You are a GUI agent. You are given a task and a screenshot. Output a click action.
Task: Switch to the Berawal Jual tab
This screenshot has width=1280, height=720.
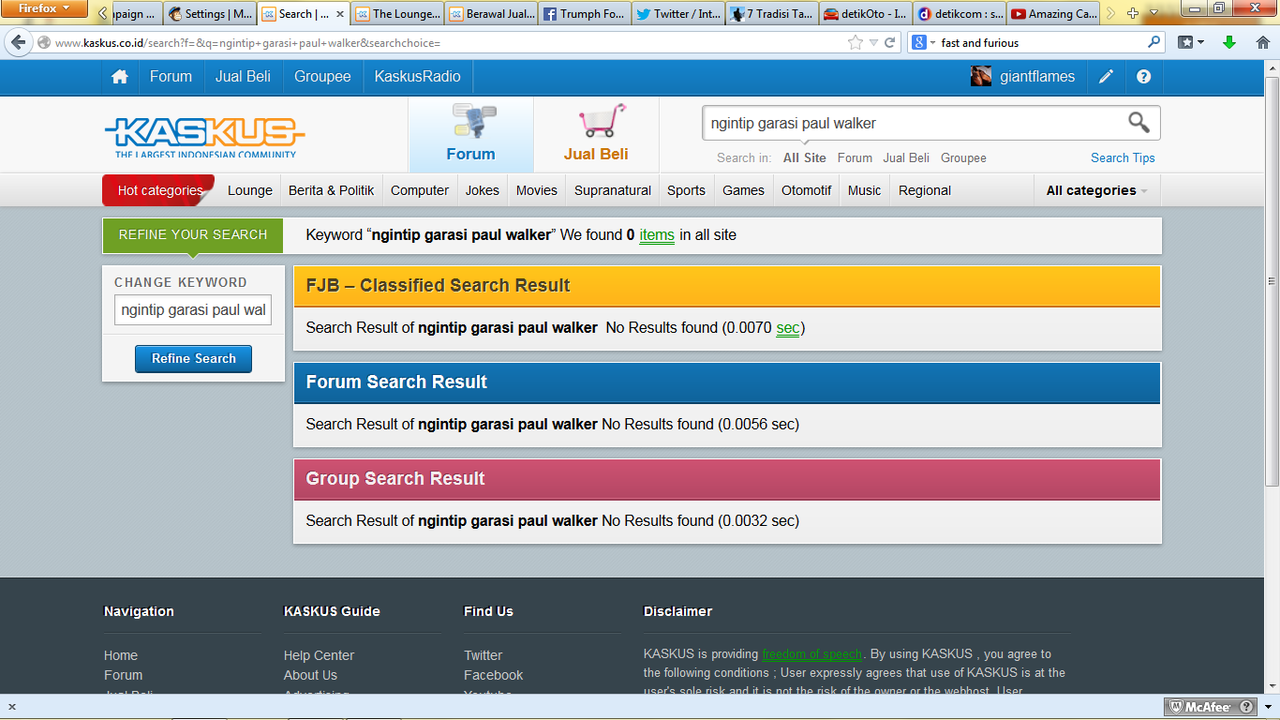click(490, 14)
